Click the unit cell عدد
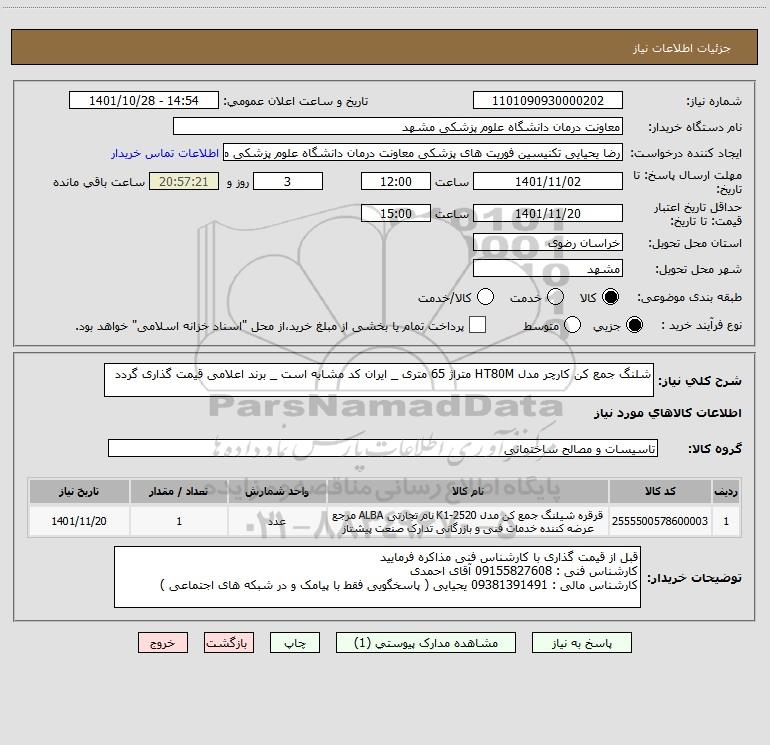This screenshot has height=745, width=770. (277, 521)
